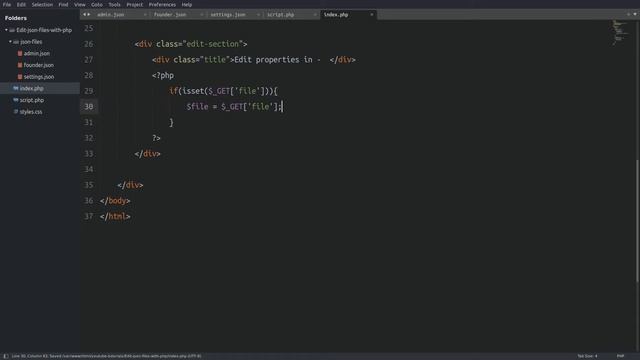Click the styles.css file icon
This screenshot has height=360, width=640.
tap(16, 111)
